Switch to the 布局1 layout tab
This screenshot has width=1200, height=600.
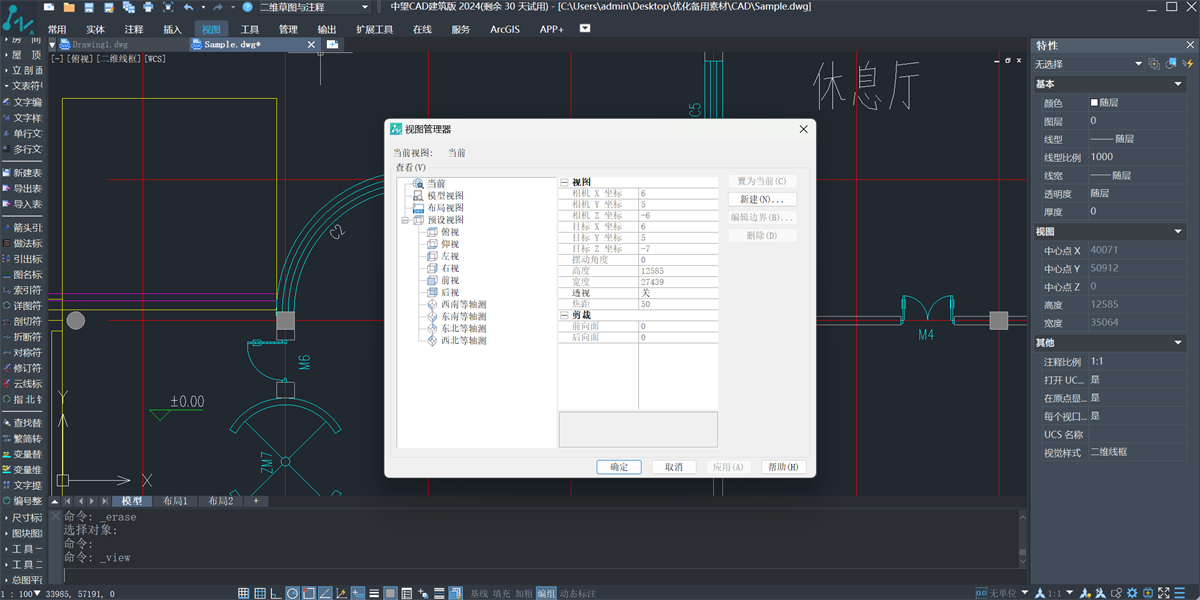coord(175,501)
